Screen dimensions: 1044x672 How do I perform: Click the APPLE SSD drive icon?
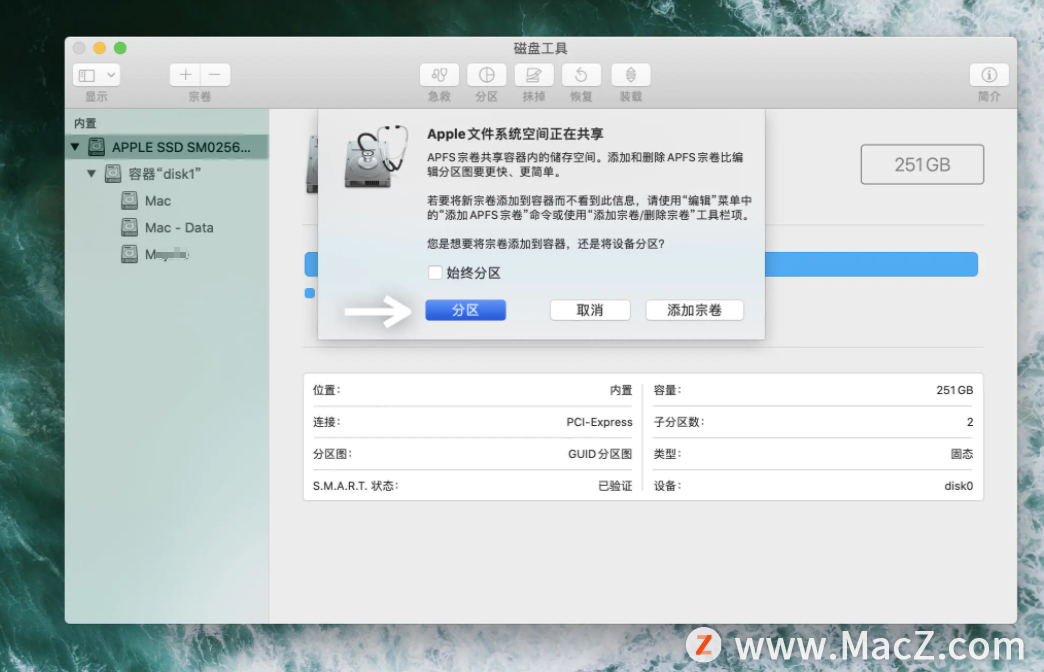coord(97,147)
